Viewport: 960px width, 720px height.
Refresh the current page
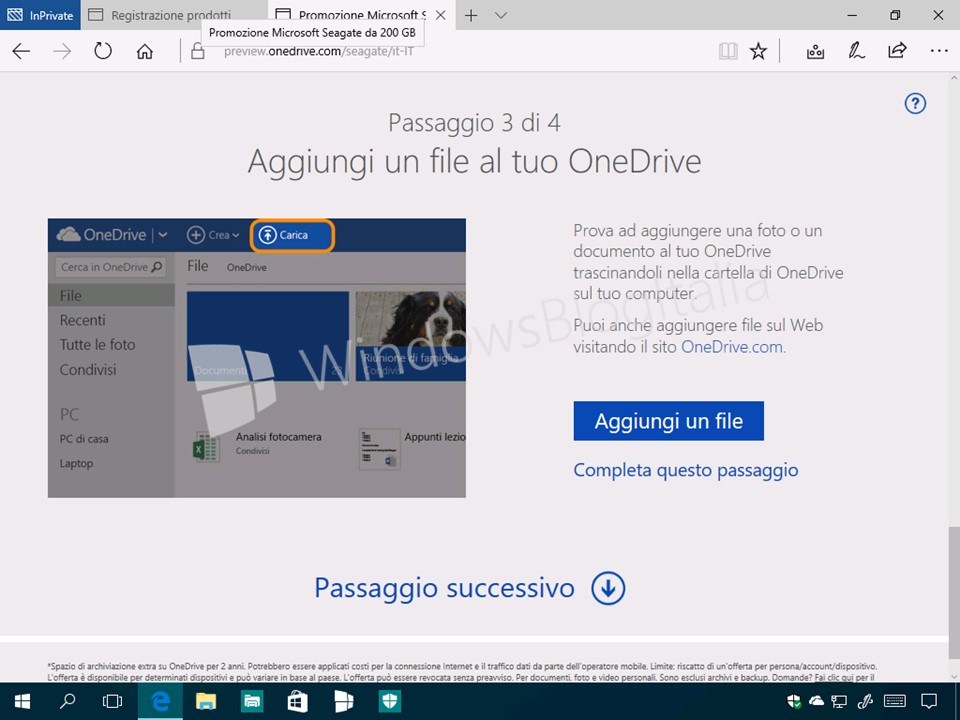(103, 51)
